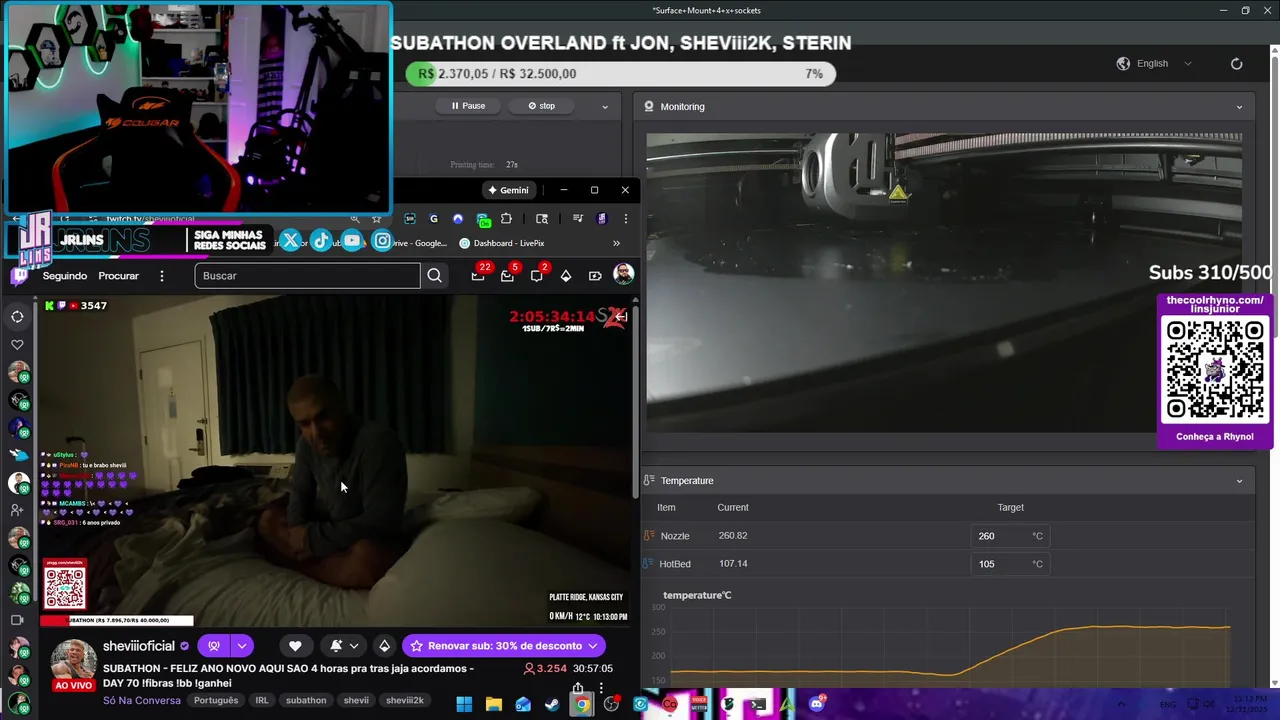Open File Explorer in taskbar
Screen dimensions: 1280x720
[x=494, y=704]
